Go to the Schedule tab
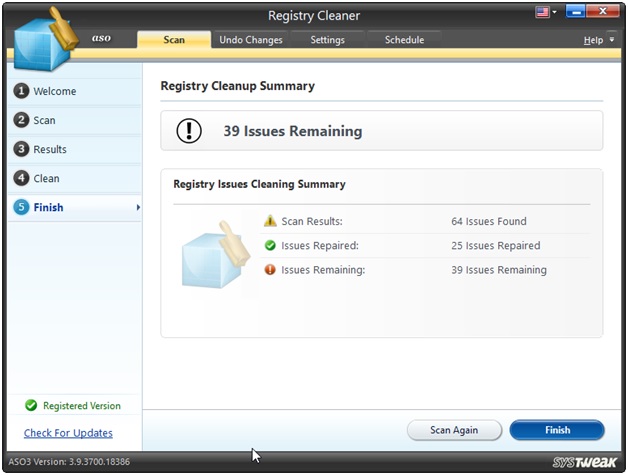 point(404,40)
